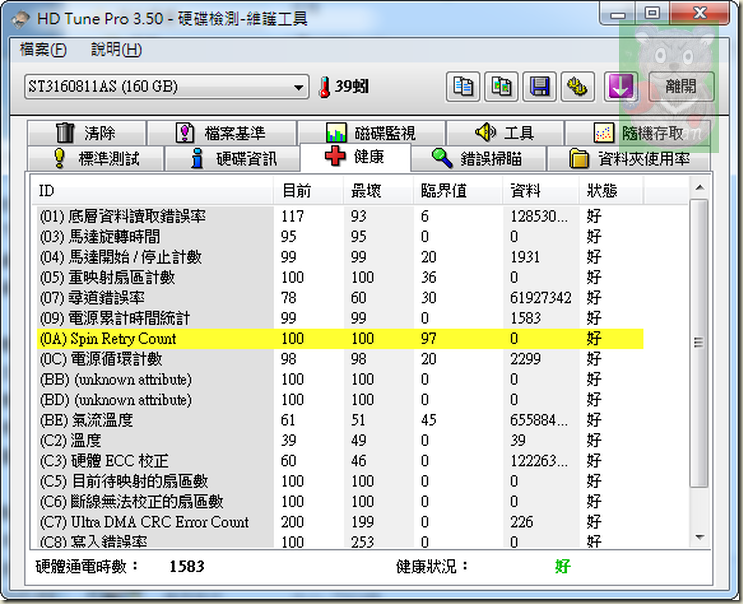743x604 pixels.
Task: Switch to the 隨機存取 tab
Action: point(638,133)
